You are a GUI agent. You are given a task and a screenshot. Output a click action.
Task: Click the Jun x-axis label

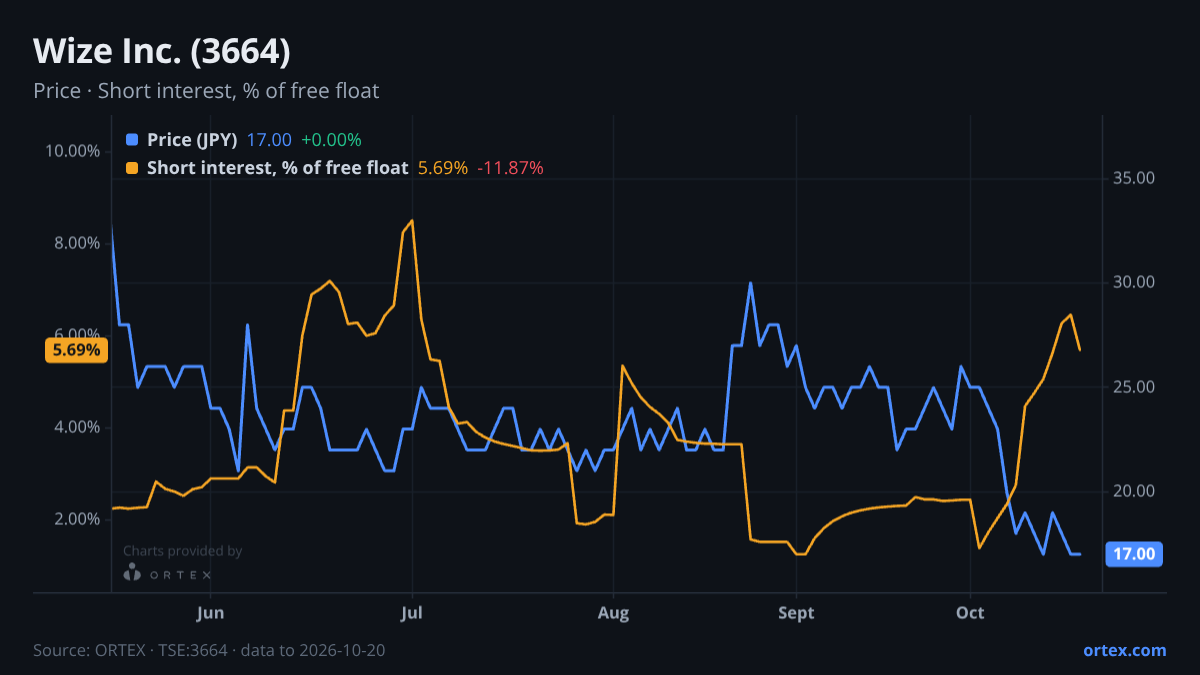[210, 613]
